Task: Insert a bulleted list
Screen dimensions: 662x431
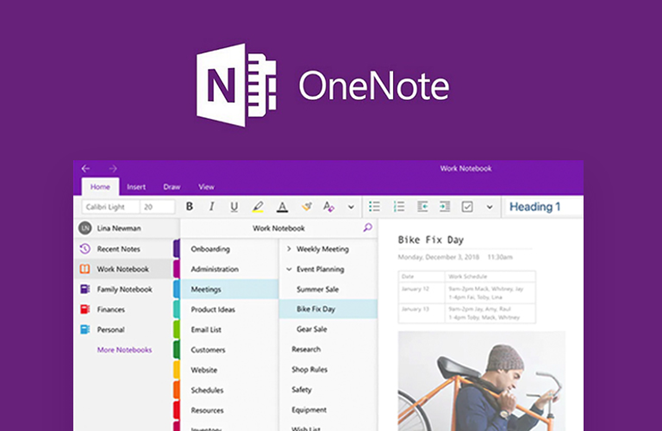Action: (375, 207)
